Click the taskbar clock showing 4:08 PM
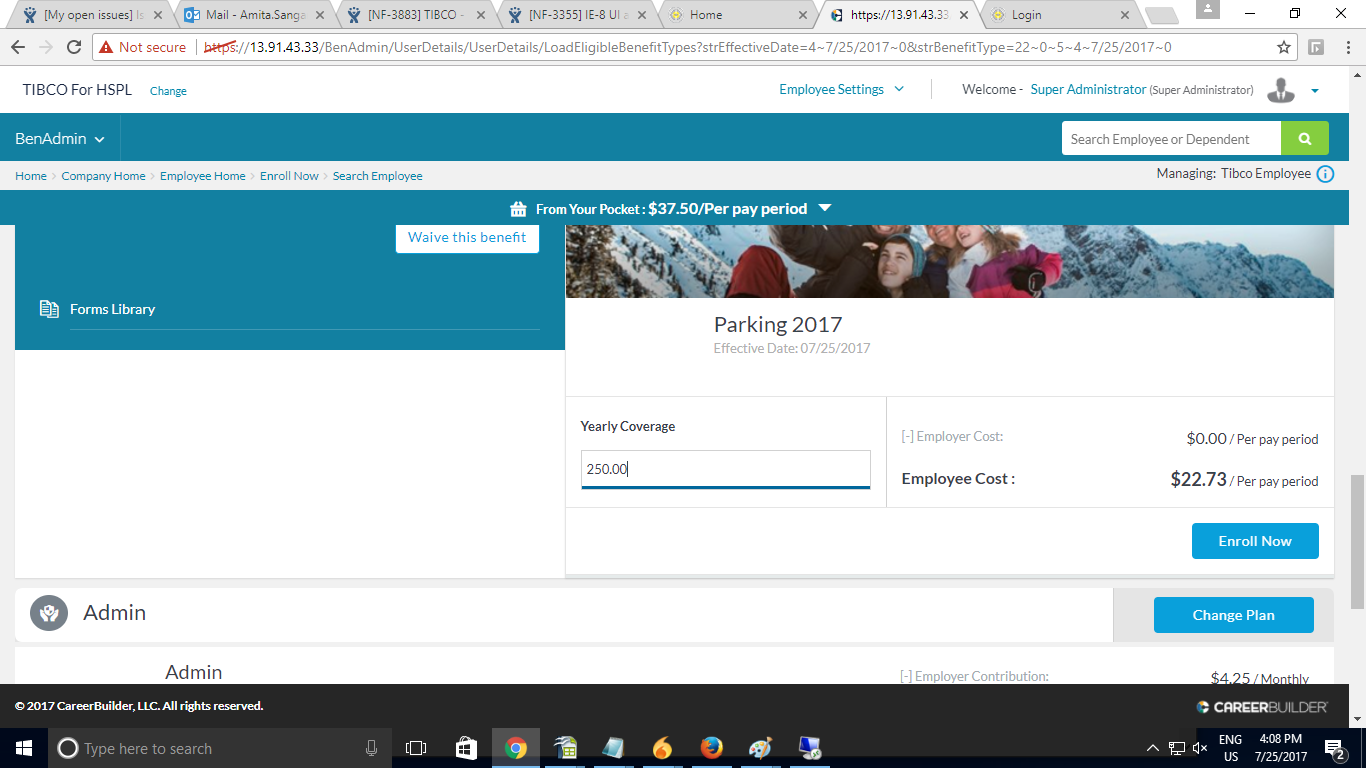This screenshot has height=768, width=1366. tap(1282, 748)
